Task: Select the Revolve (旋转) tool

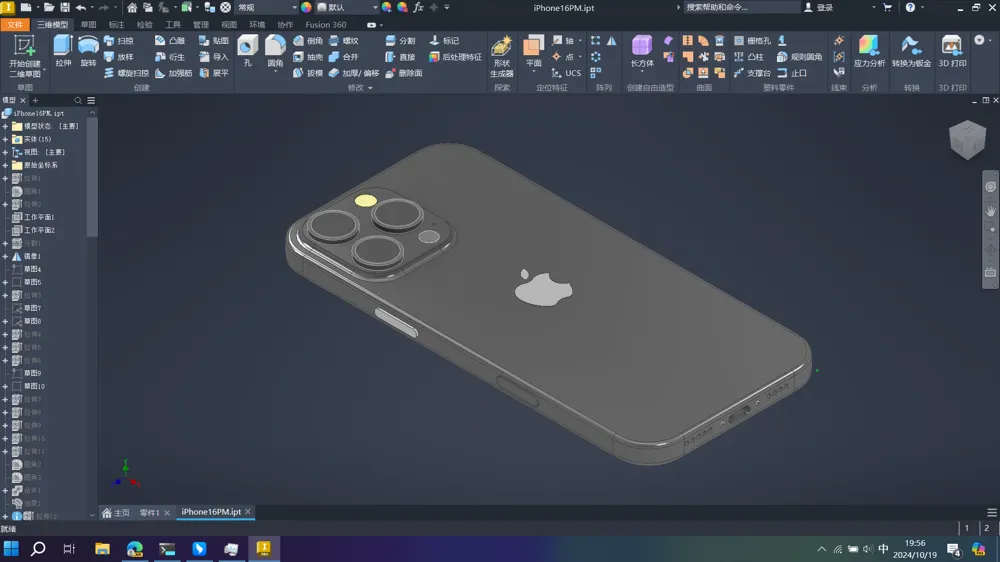Action: 88,51
